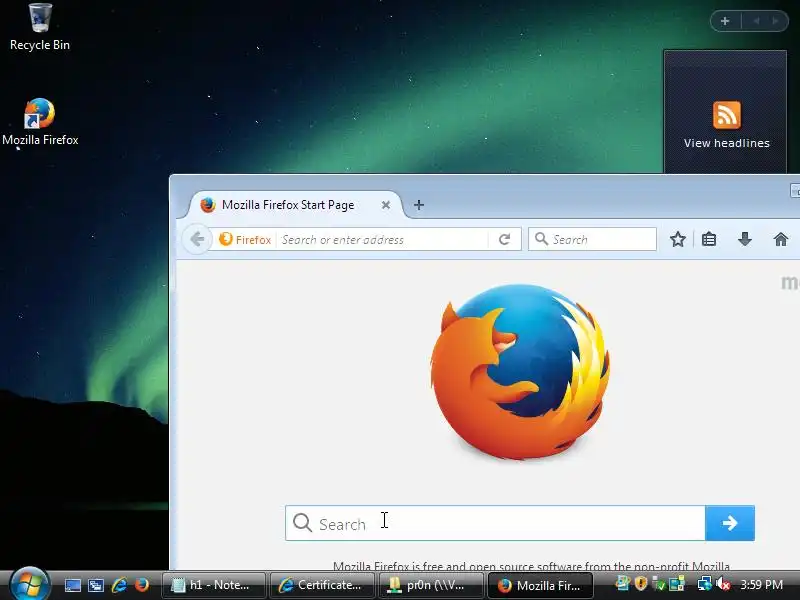Switch to pr0n network folder taskbar button

pos(431,585)
